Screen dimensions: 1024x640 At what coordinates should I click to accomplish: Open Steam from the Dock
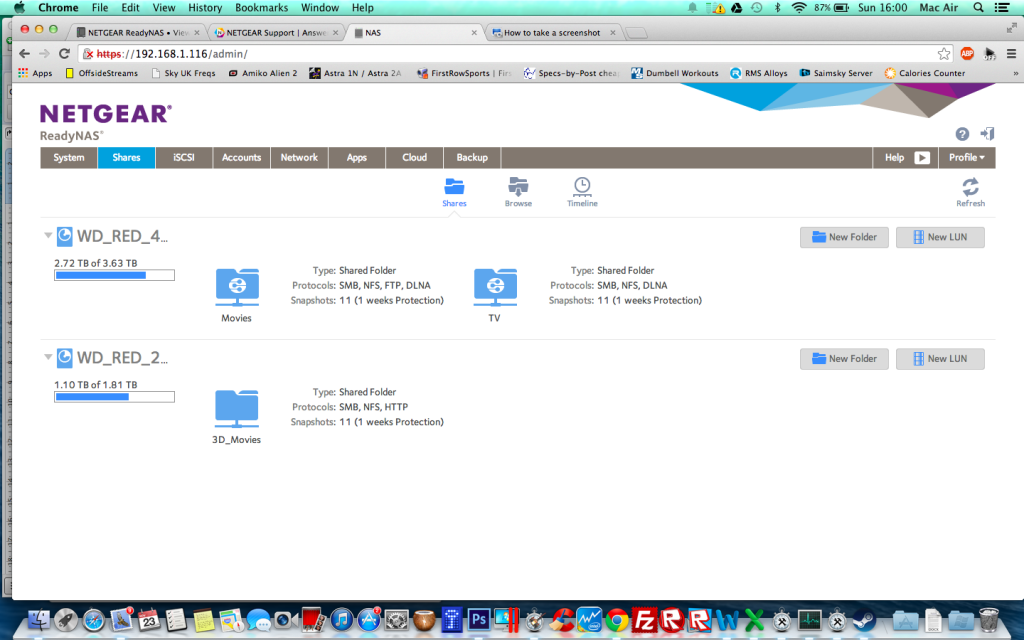(x=865, y=619)
